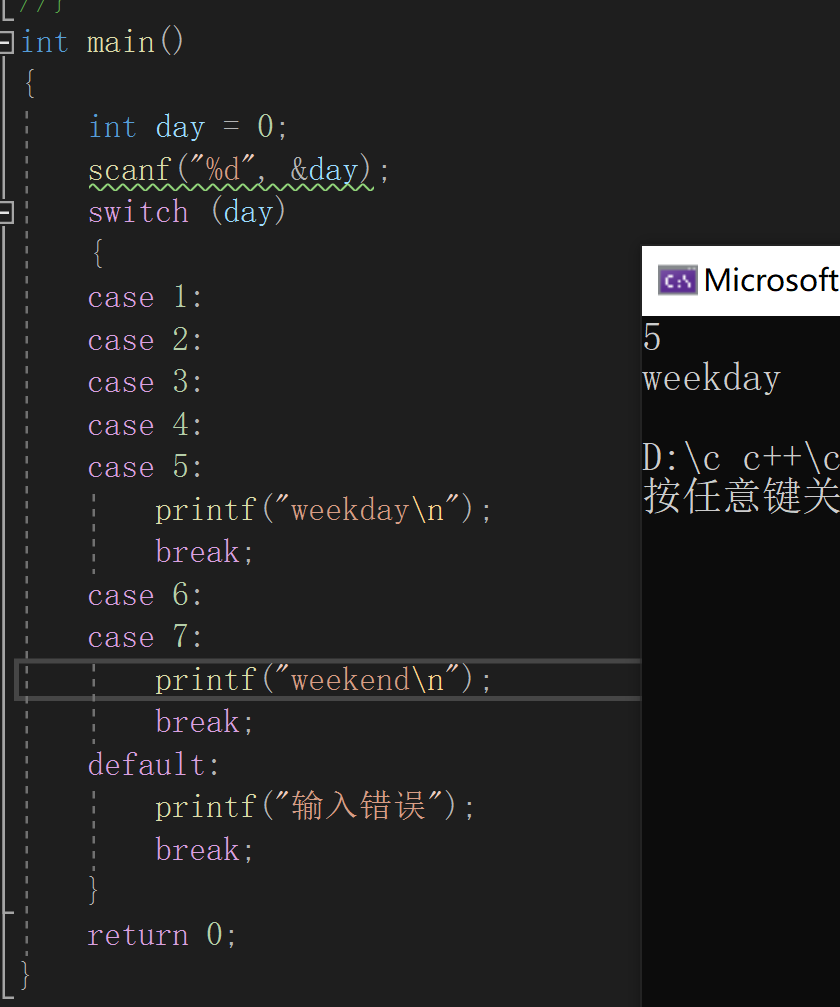
Task: Click the printf("weekend\n") line
Action: tap(323, 679)
